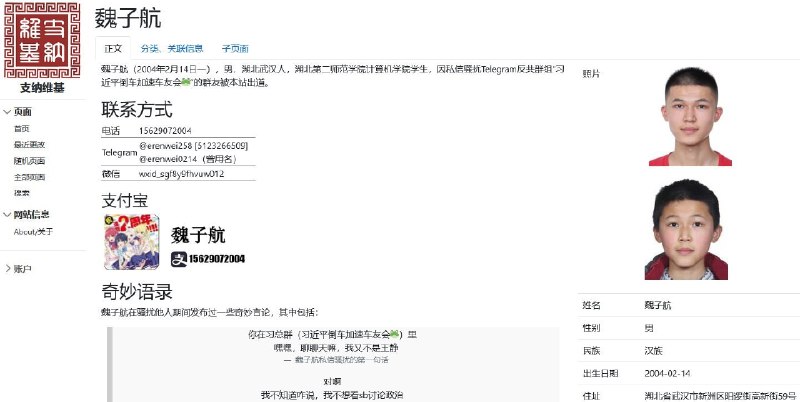This screenshot has width=800, height=402.
Task: Click the 住址 label in the infobox
Action: point(591,395)
